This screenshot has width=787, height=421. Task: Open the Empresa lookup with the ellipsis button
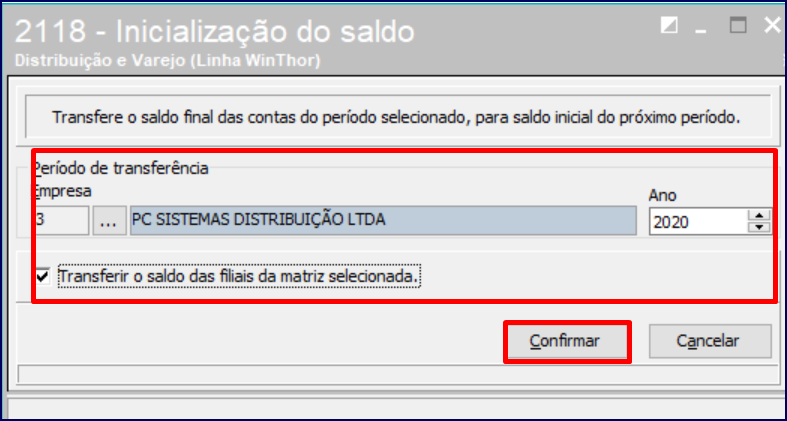[109, 220]
